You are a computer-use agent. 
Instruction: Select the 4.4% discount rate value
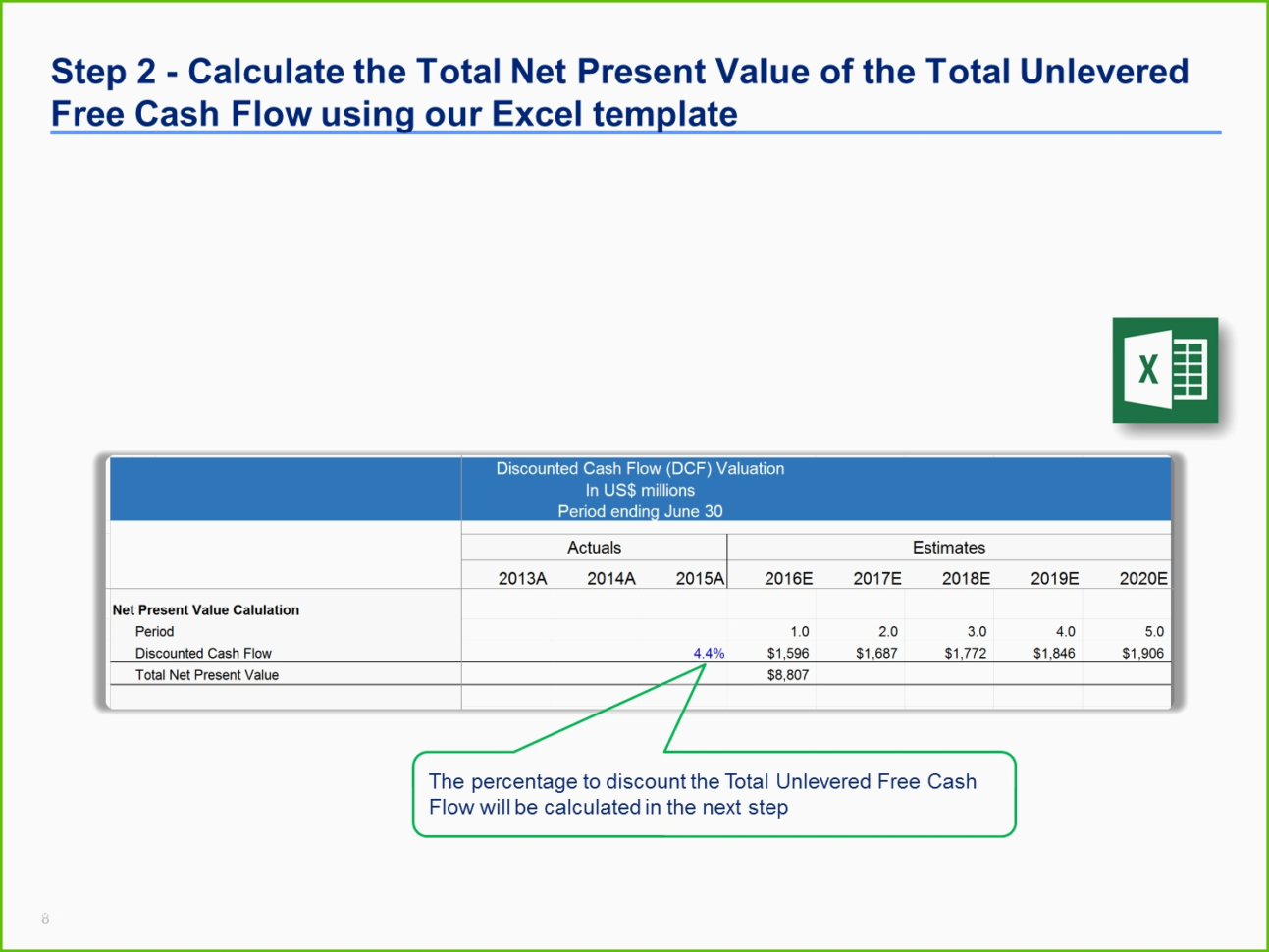(x=711, y=652)
